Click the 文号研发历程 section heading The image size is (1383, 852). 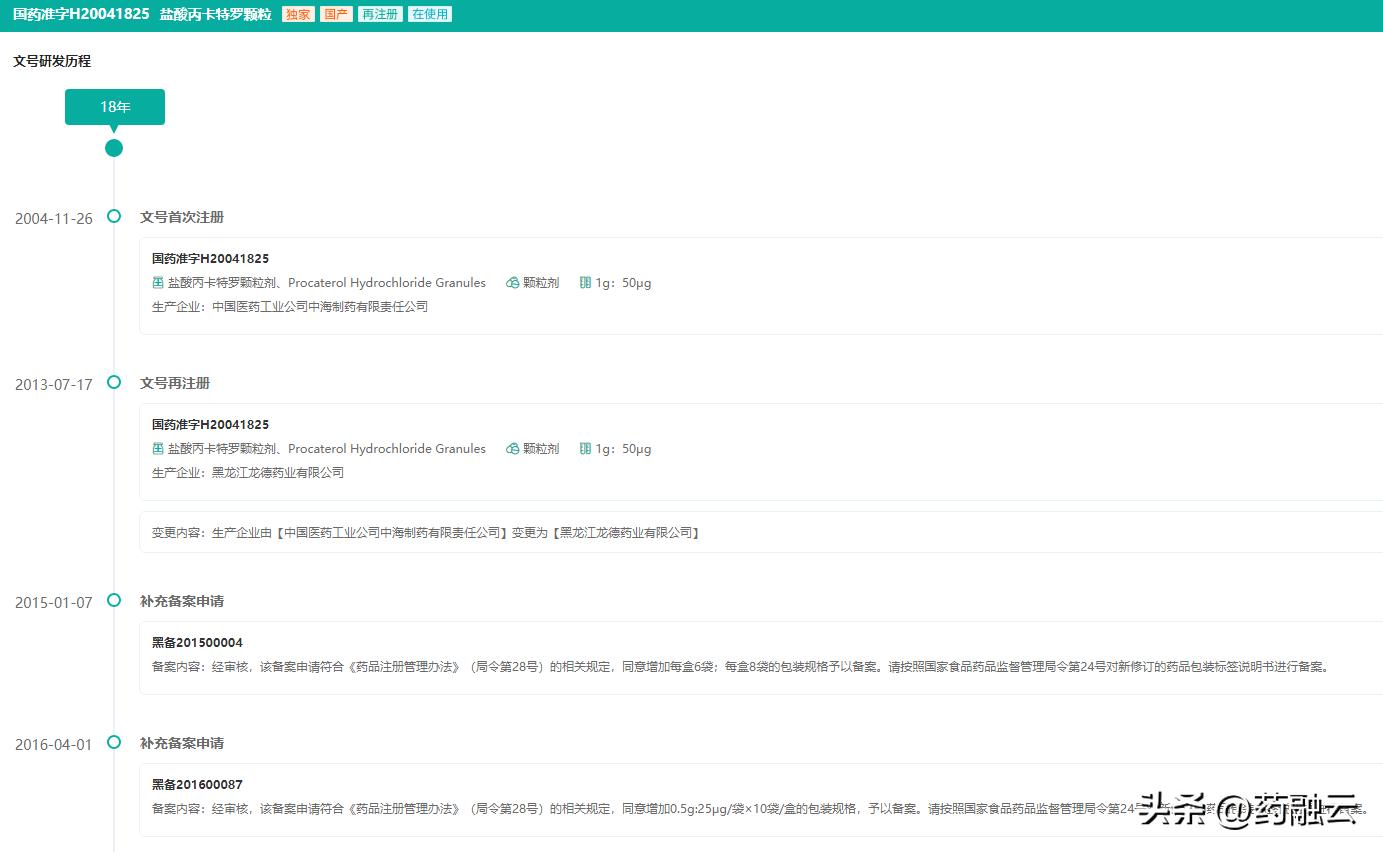point(52,61)
